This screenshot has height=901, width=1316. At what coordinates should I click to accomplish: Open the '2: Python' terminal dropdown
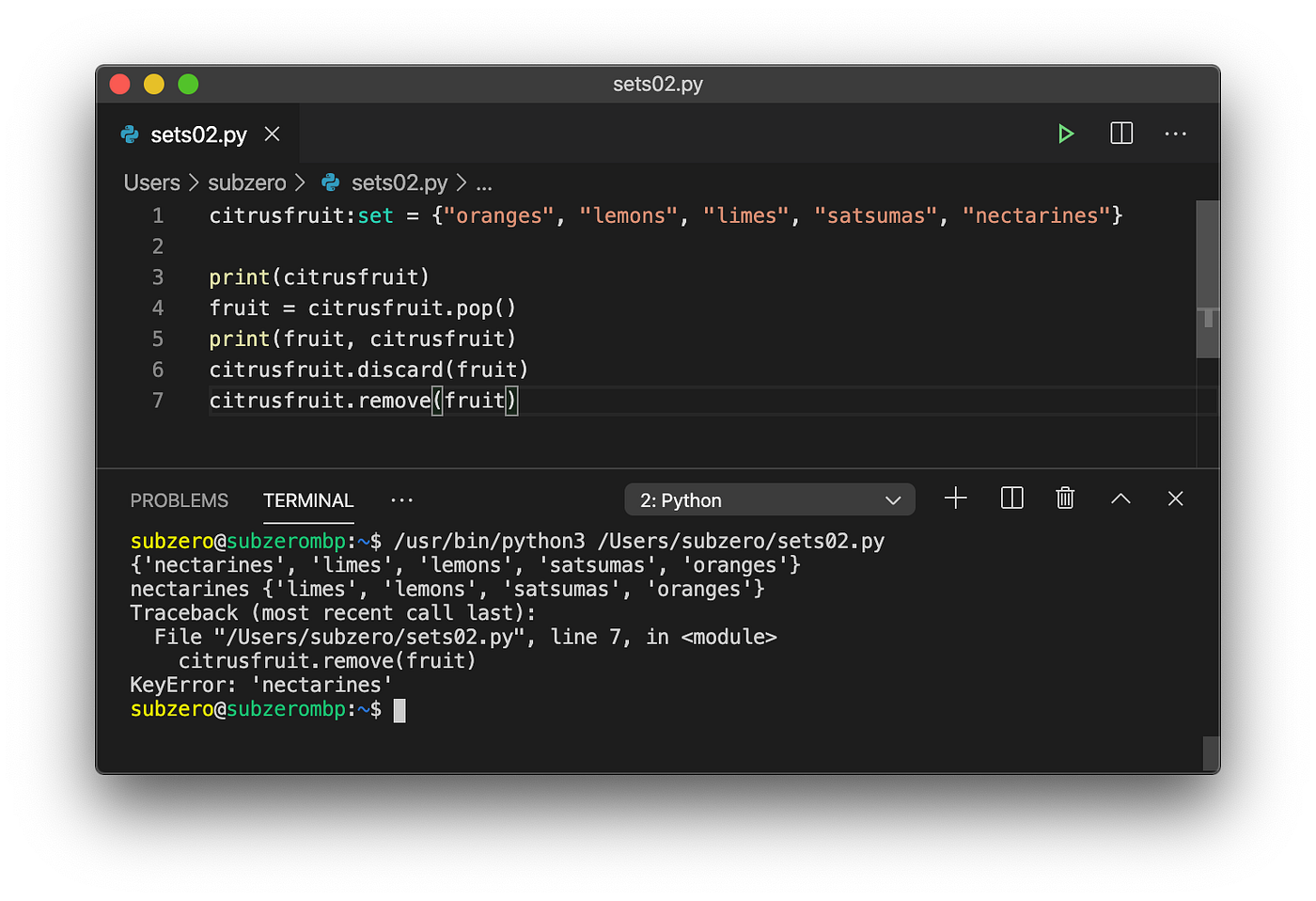tap(770, 500)
